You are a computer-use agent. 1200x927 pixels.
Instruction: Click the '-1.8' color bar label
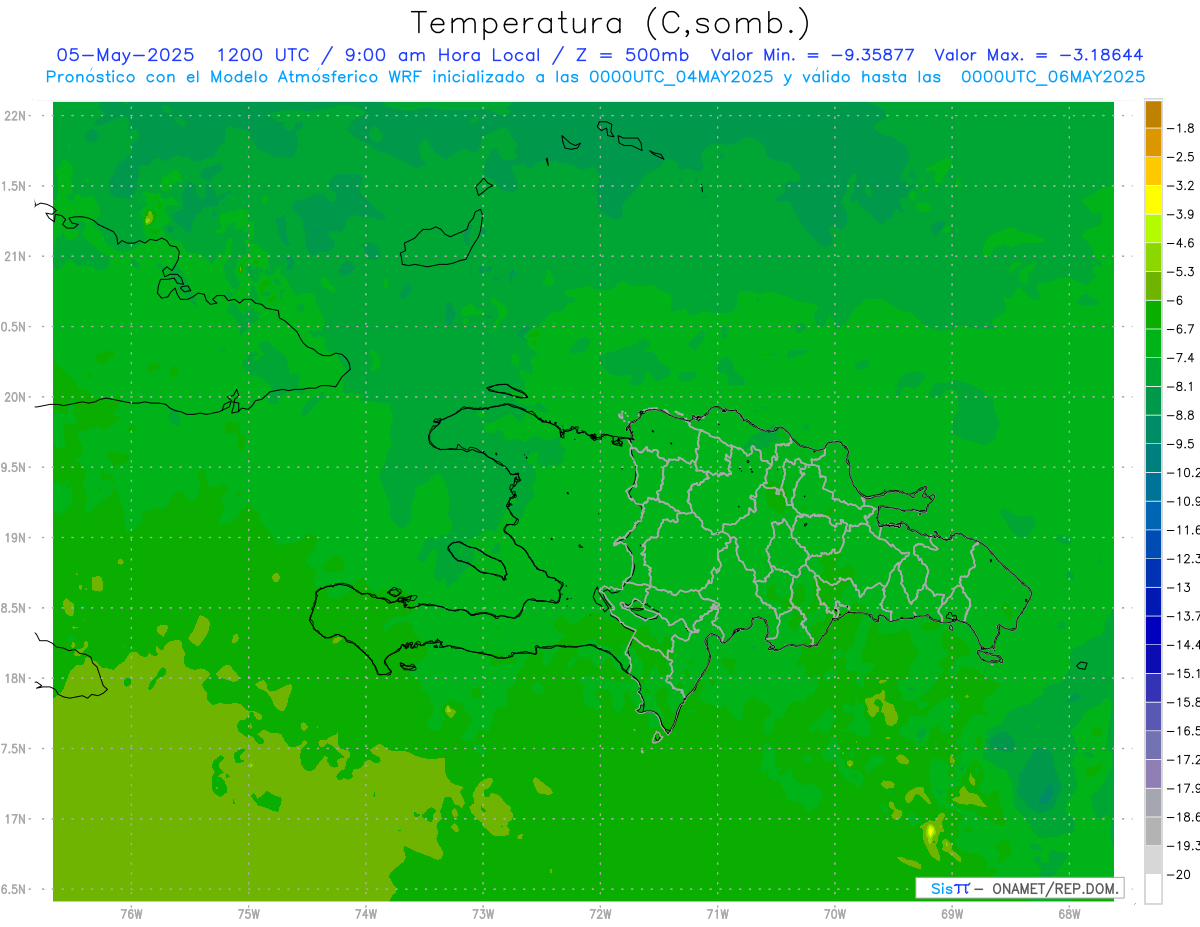click(1183, 128)
